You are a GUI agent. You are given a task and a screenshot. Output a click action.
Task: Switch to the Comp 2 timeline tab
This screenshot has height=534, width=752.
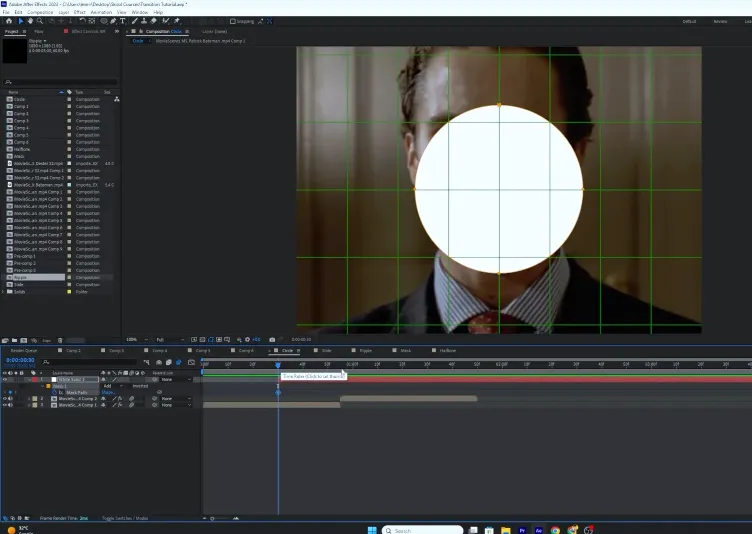pyautogui.click(x=73, y=351)
